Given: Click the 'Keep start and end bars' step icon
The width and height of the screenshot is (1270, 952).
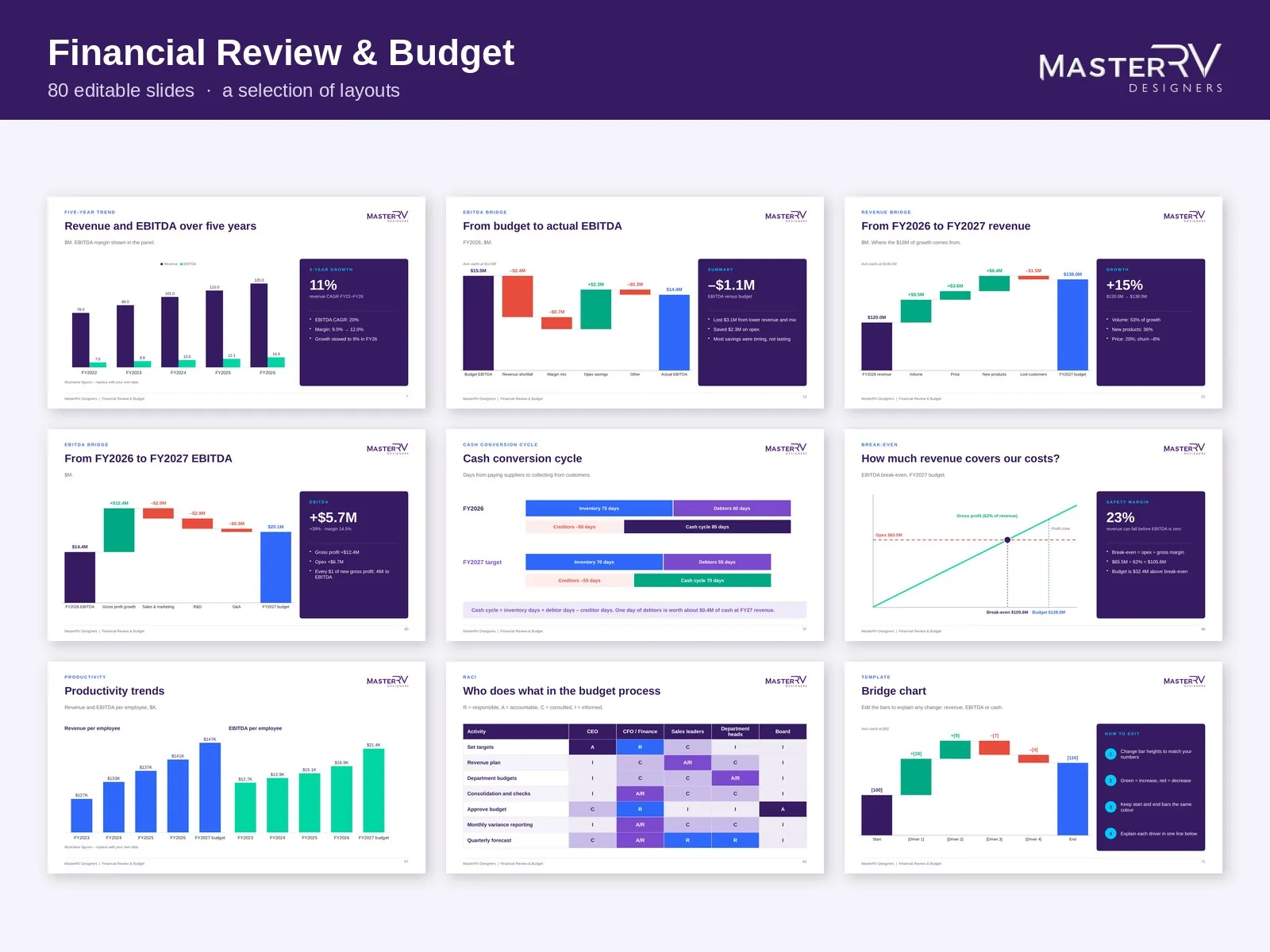Looking at the screenshot, I should tap(1110, 807).
